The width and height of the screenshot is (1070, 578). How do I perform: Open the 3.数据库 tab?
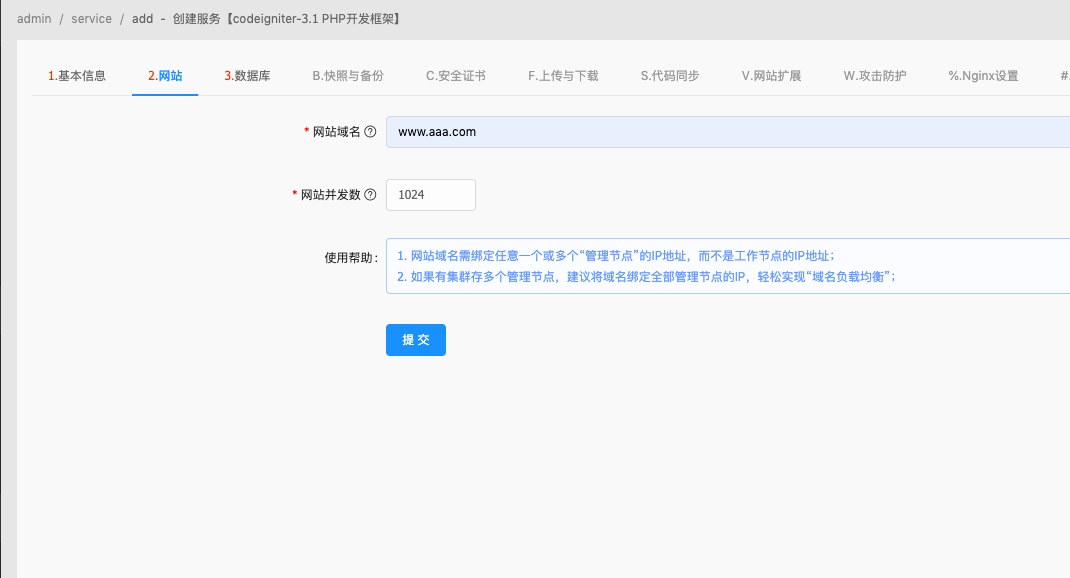(x=247, y=76)
